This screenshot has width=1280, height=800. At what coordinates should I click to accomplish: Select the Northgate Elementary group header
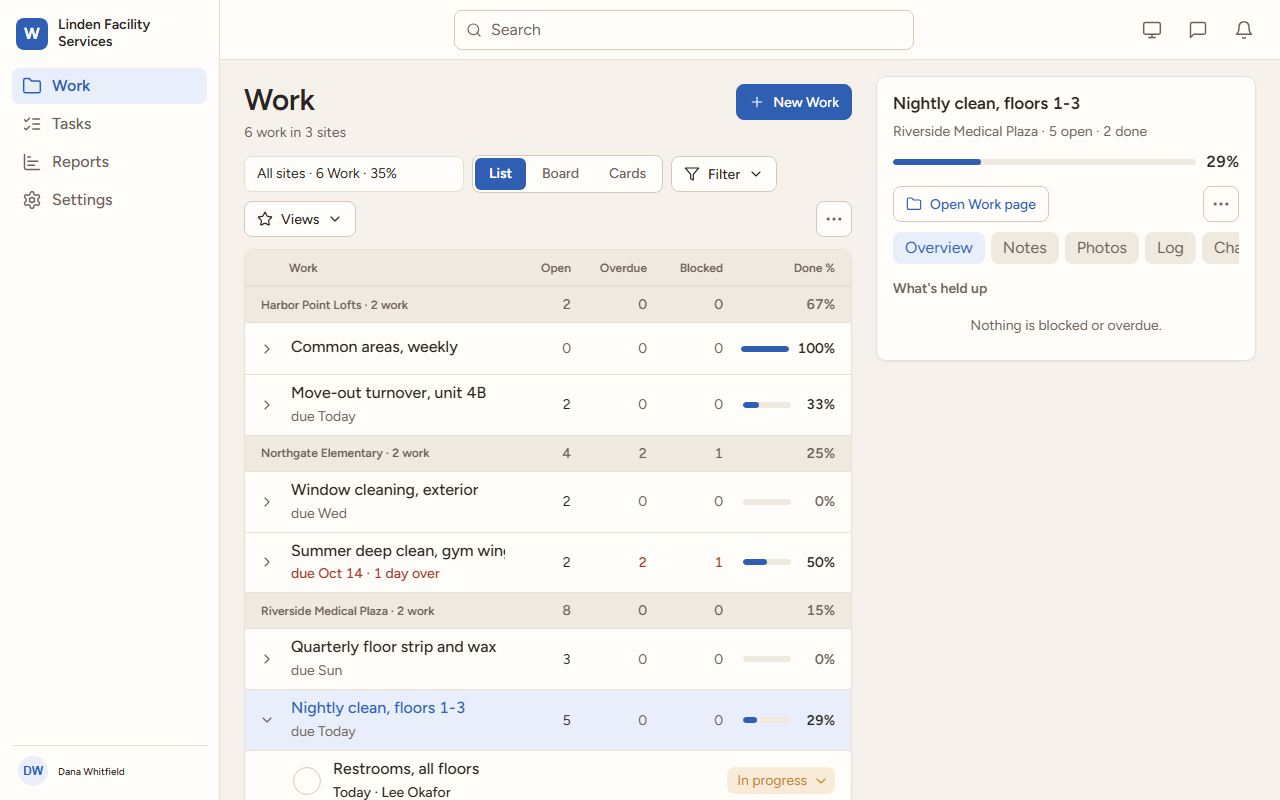548,454
